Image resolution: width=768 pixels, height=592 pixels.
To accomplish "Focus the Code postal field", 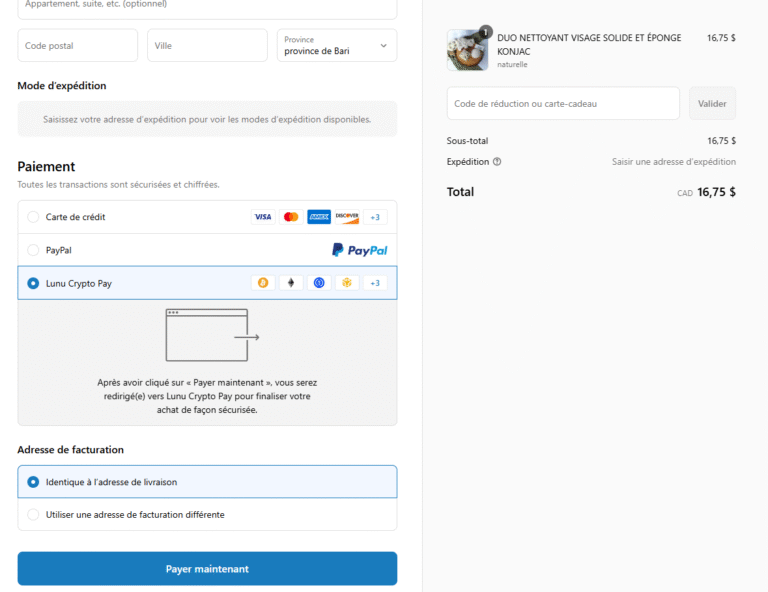I will [78, 45].
